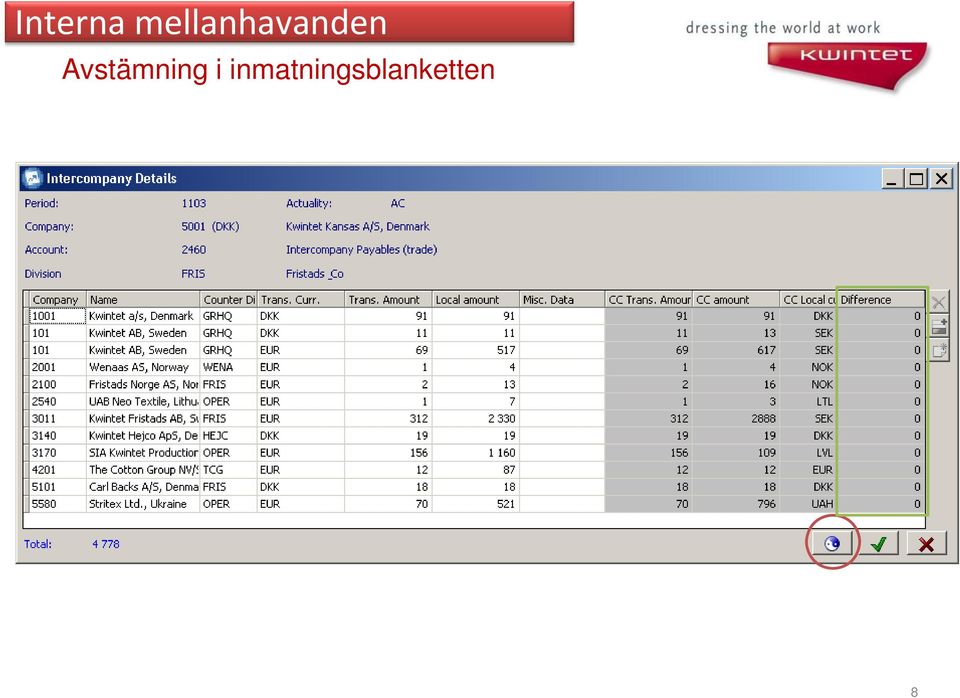Viewport: 960px width, 698px height.
Task: Click the CC Trans. Amount column header
Action: (x=649, y=299)
